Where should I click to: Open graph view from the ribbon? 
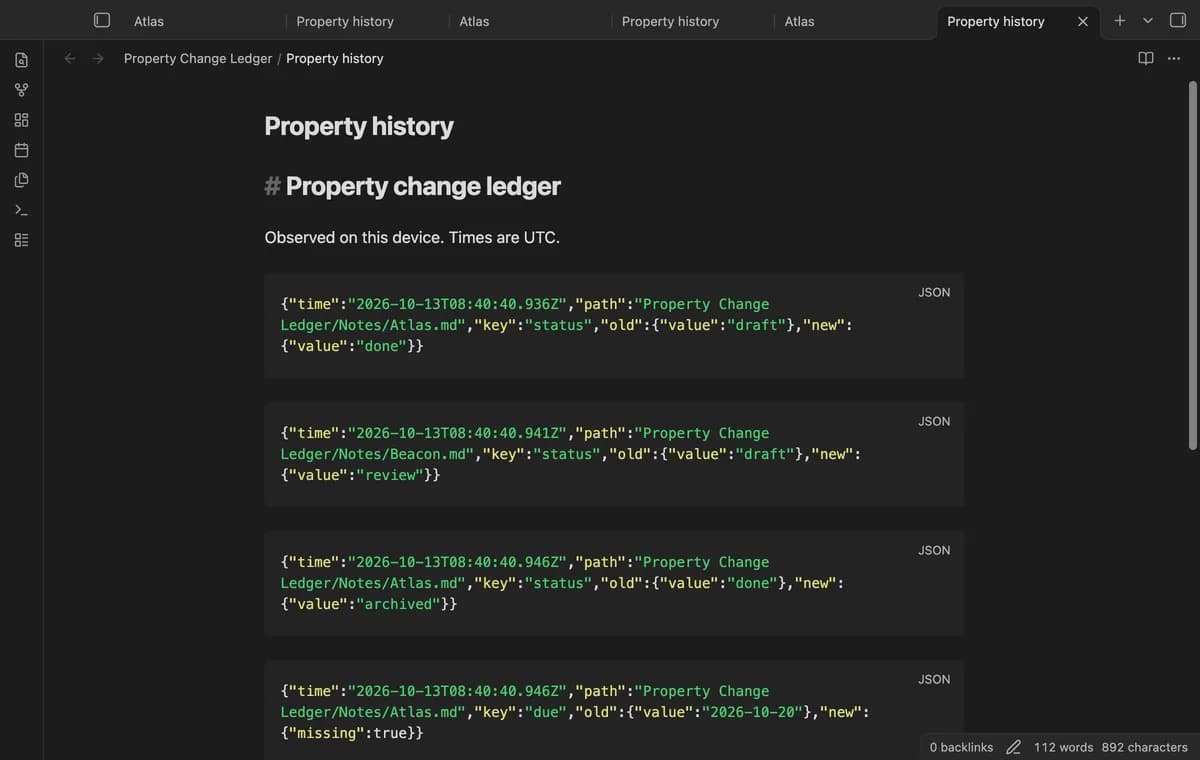coord(21,90)
